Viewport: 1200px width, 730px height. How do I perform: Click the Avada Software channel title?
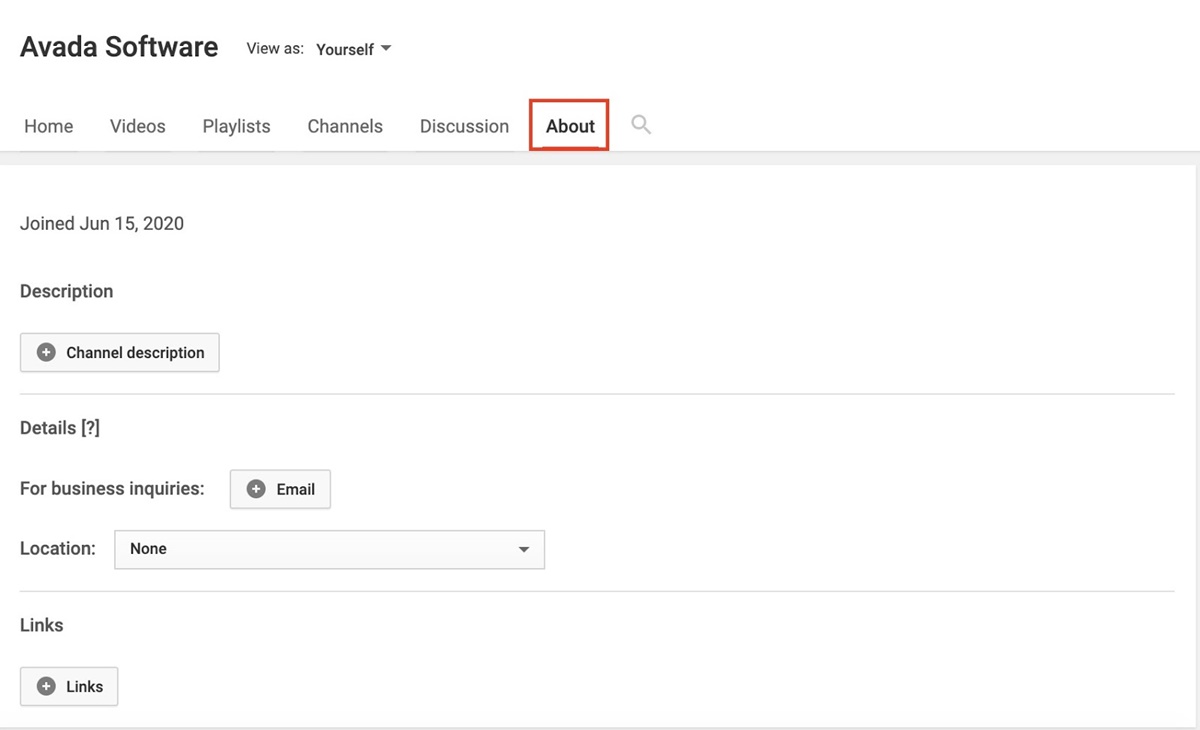point(119,47)
